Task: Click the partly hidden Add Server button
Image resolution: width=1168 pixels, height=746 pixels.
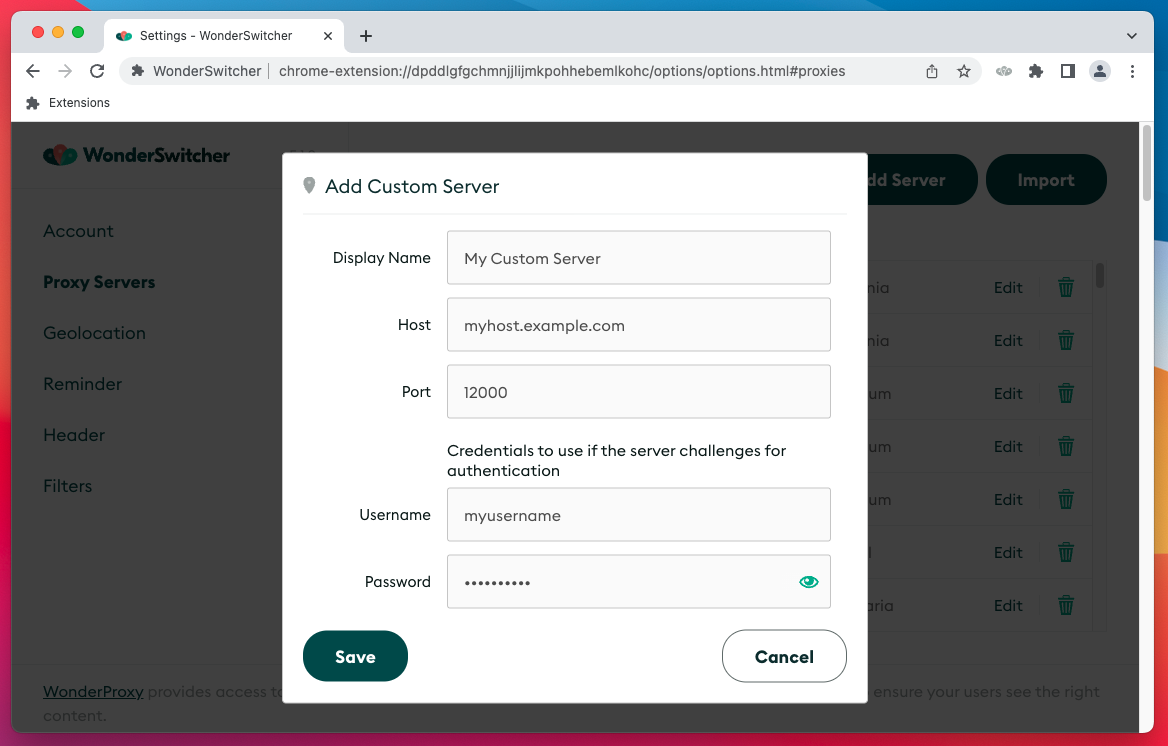Action: coord(922,180)
